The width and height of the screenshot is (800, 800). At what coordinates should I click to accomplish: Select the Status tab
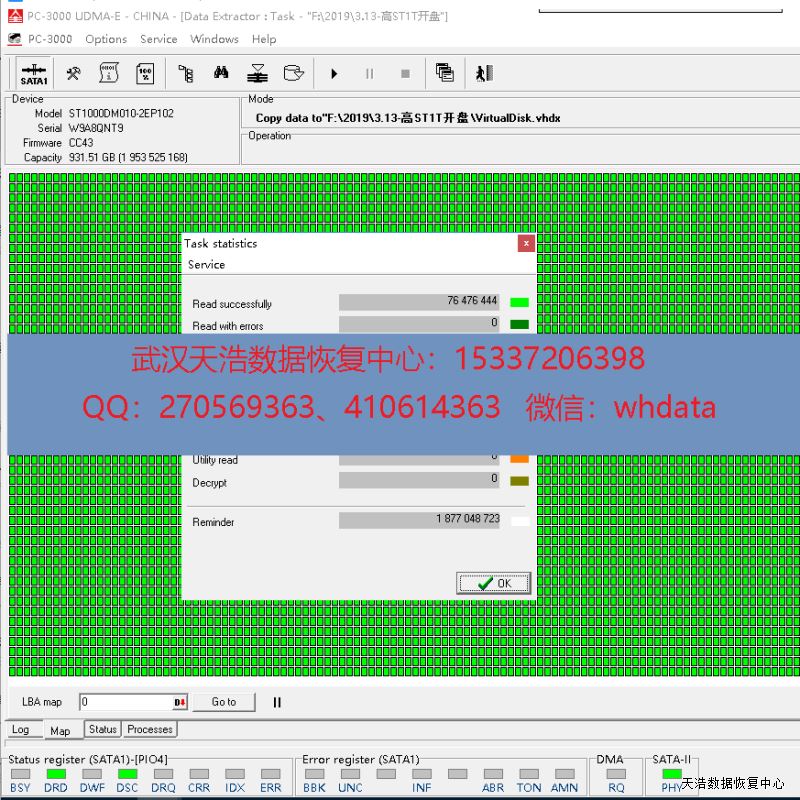coord(102,730)
